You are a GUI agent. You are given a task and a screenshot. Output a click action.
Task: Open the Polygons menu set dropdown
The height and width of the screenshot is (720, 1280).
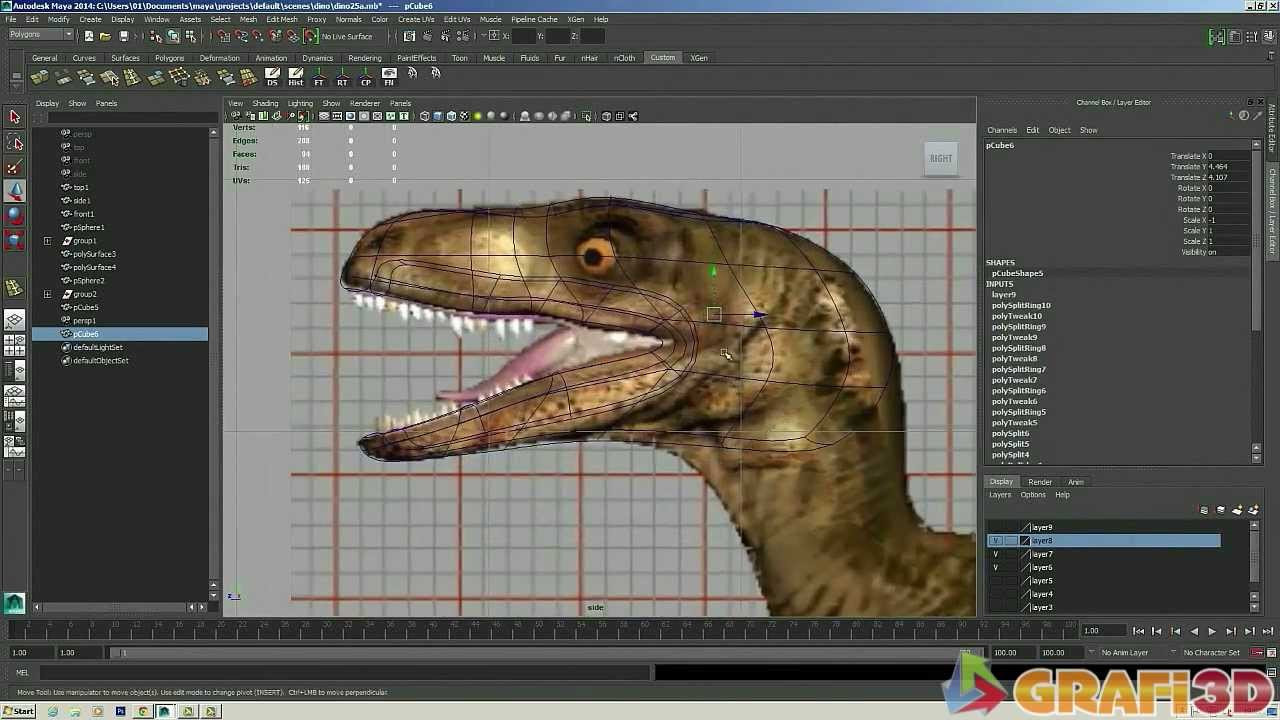coord(38,34)
